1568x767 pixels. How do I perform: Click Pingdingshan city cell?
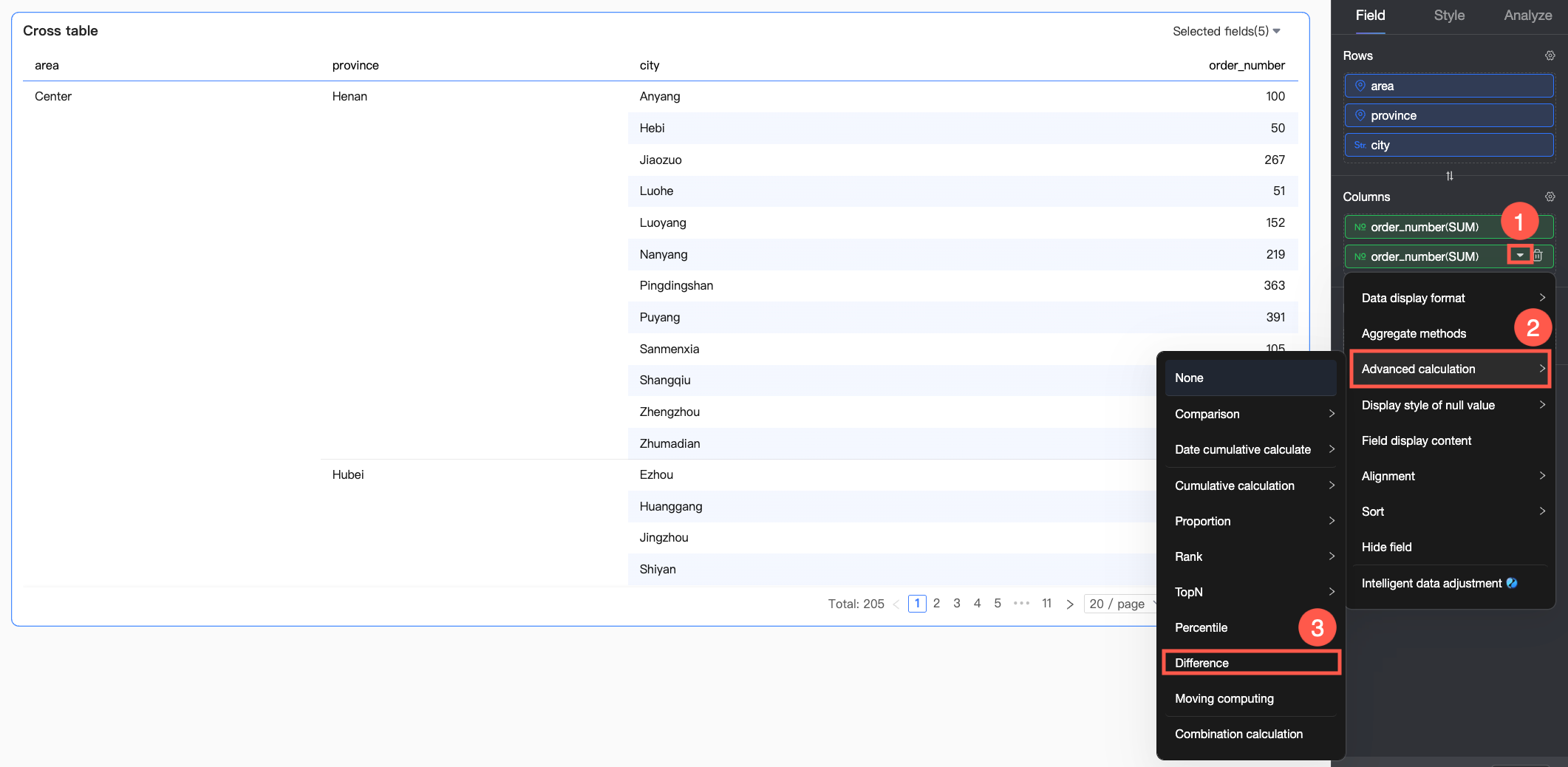click(x=676, y=285)
